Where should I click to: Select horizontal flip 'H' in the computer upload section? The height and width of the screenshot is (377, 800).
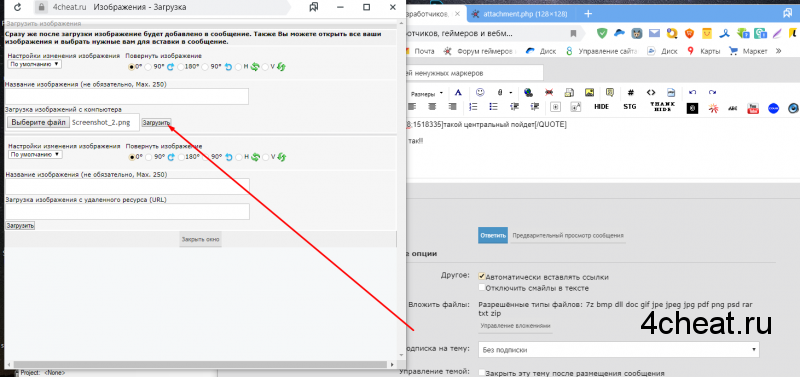click(x=238, y=66)
